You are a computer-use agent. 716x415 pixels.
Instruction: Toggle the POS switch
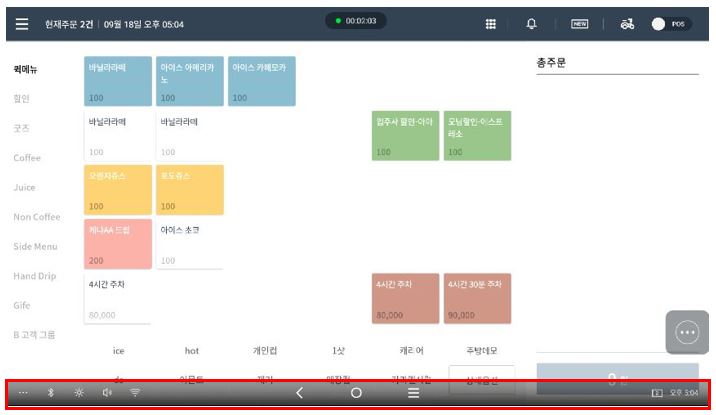pos(671,24)
